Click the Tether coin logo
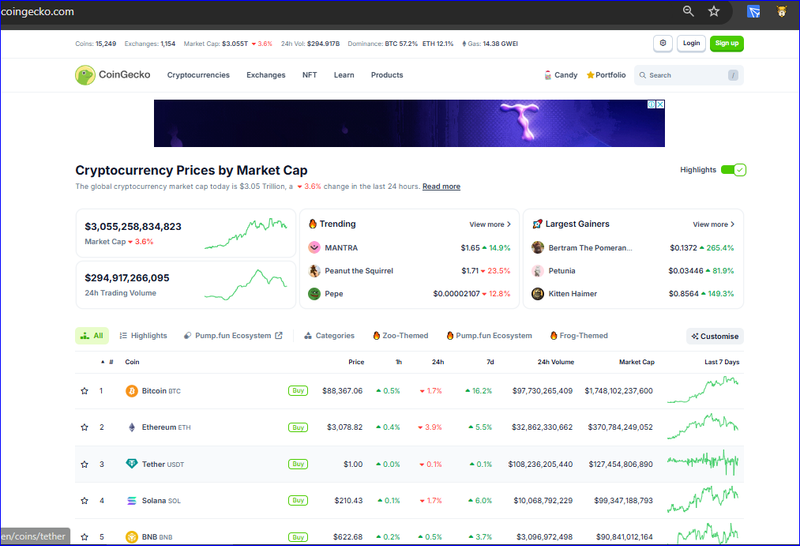The width and height of the screenshot is (800, 546). (132, 464)
